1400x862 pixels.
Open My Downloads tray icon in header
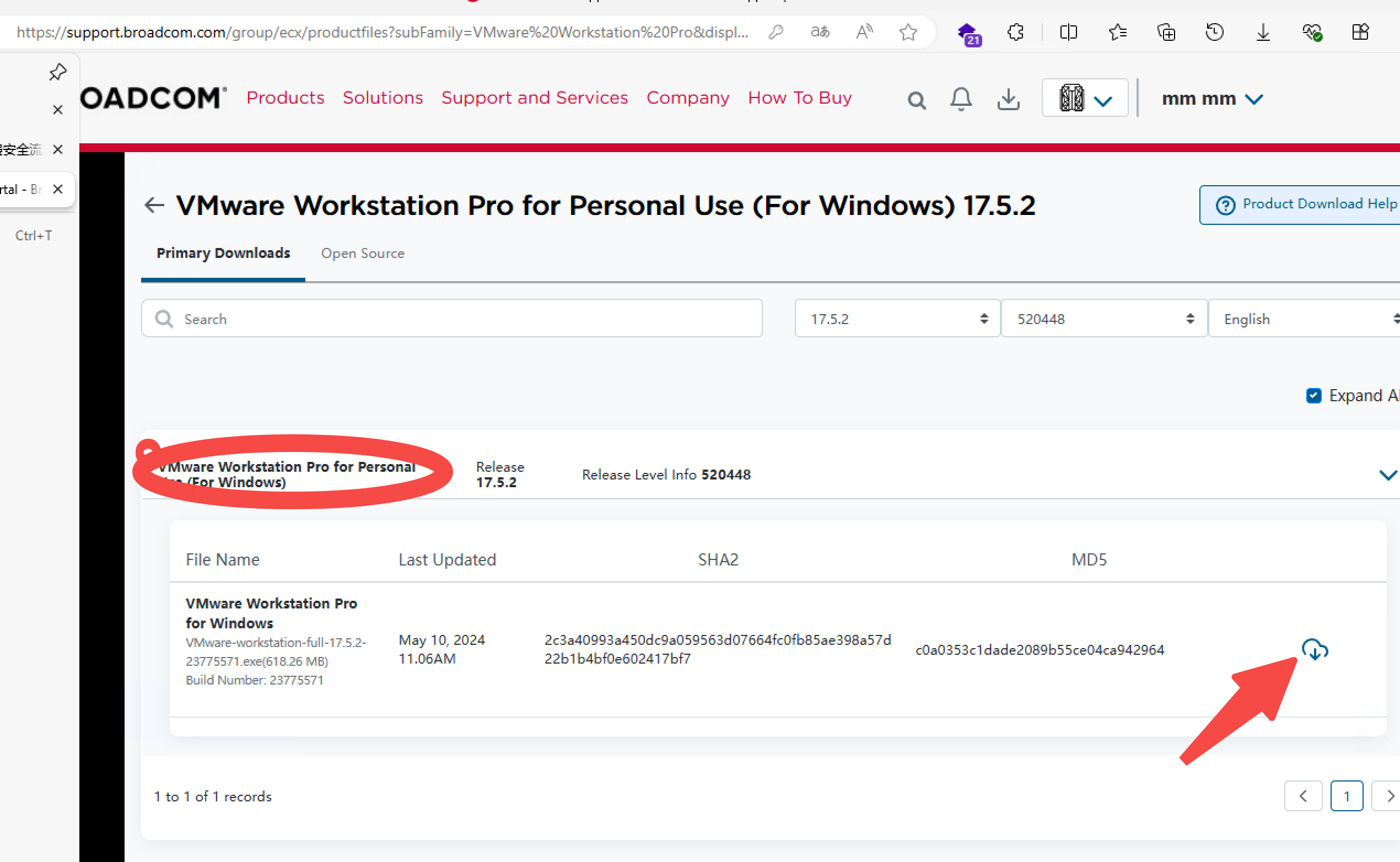click(1008, 99)
